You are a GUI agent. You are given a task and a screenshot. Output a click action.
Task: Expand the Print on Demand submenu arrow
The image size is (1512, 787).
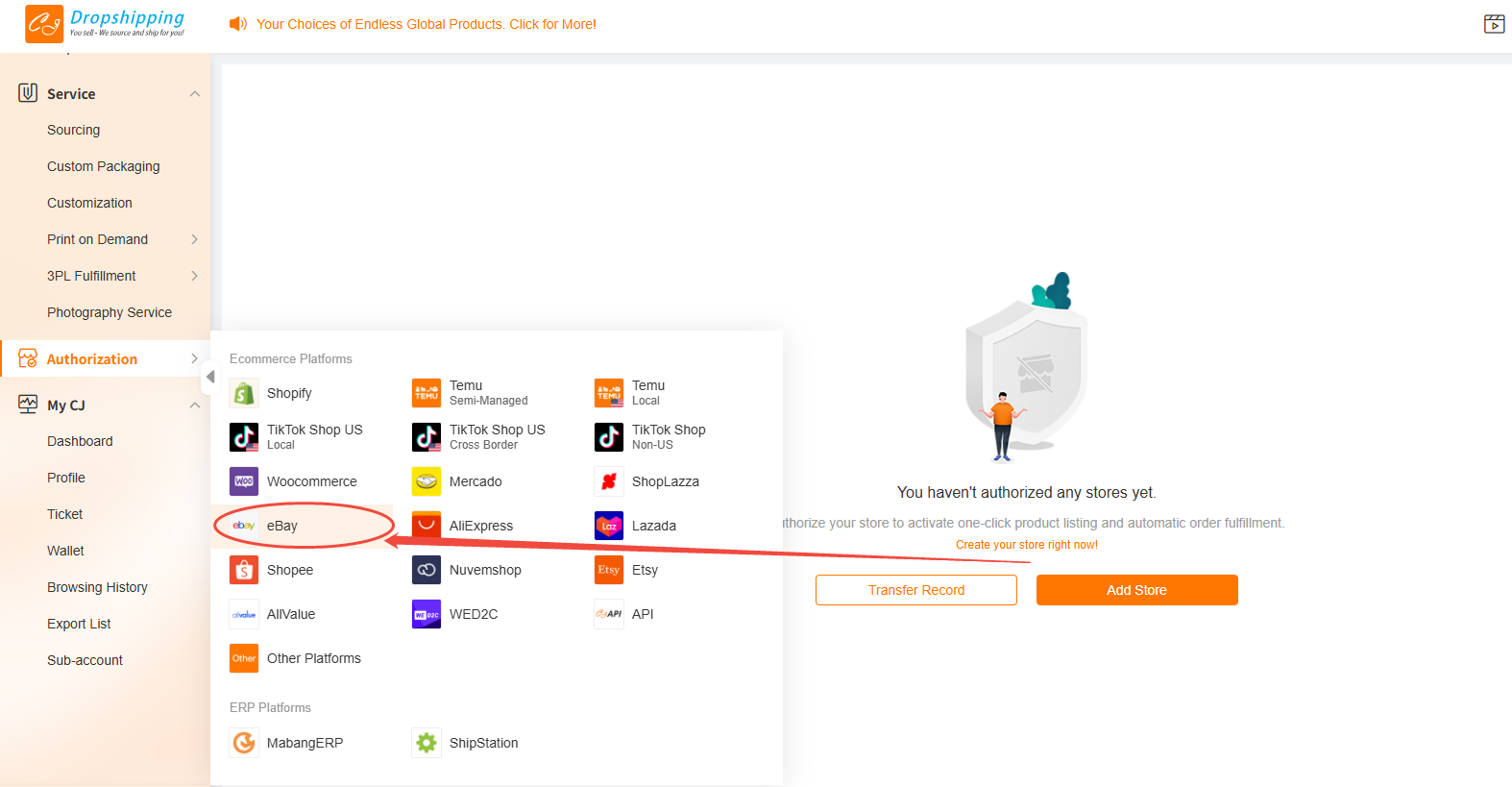pos(195,239)
